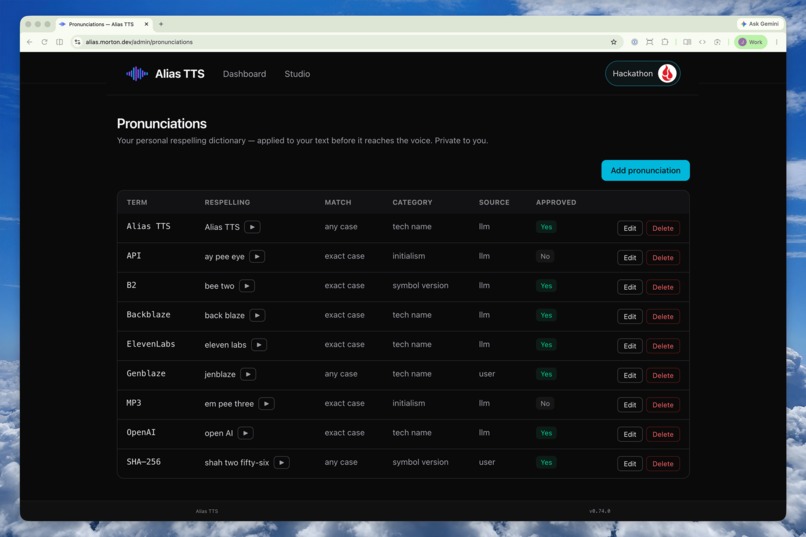Click the red flame avatar icon
This screenshot has width=806, height=537.
click(667, 73)
